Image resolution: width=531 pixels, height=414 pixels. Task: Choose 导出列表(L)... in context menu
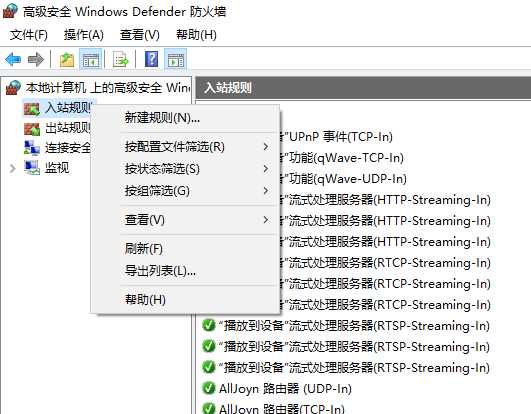(185, 270)
